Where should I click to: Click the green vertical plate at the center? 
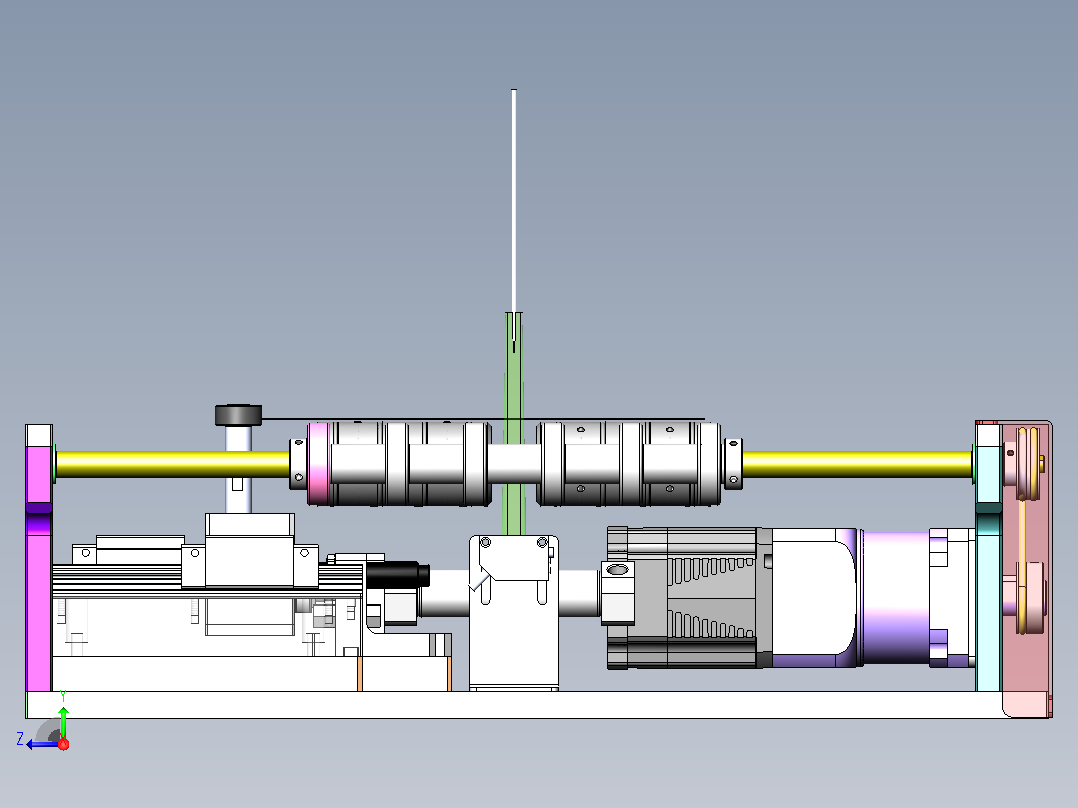coord(514,424)
